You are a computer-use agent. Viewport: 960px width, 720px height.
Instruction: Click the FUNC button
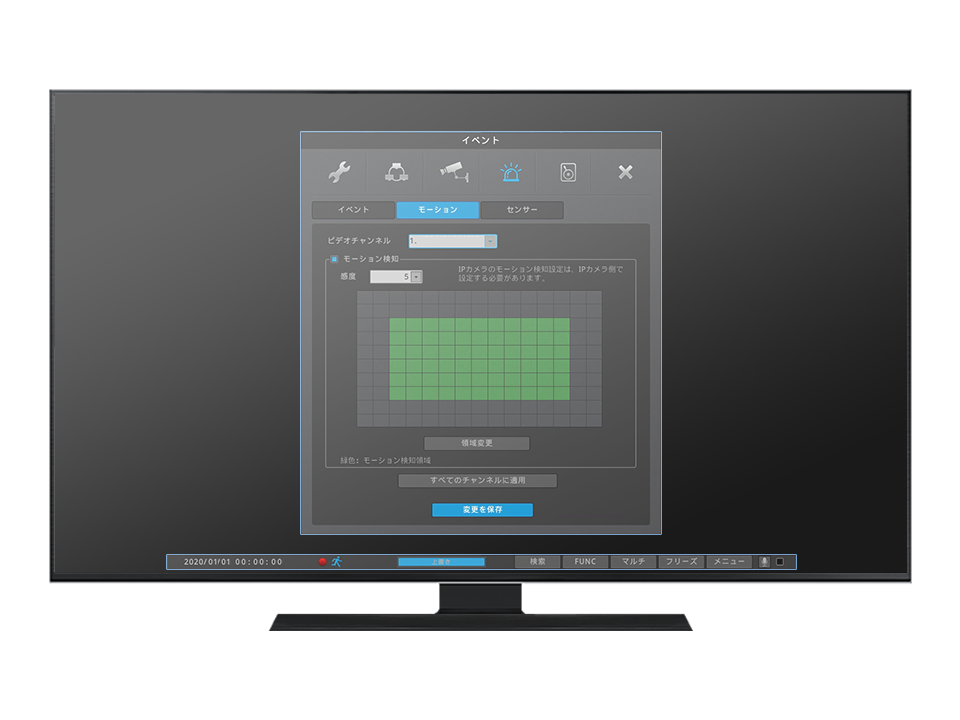(585, 562)
